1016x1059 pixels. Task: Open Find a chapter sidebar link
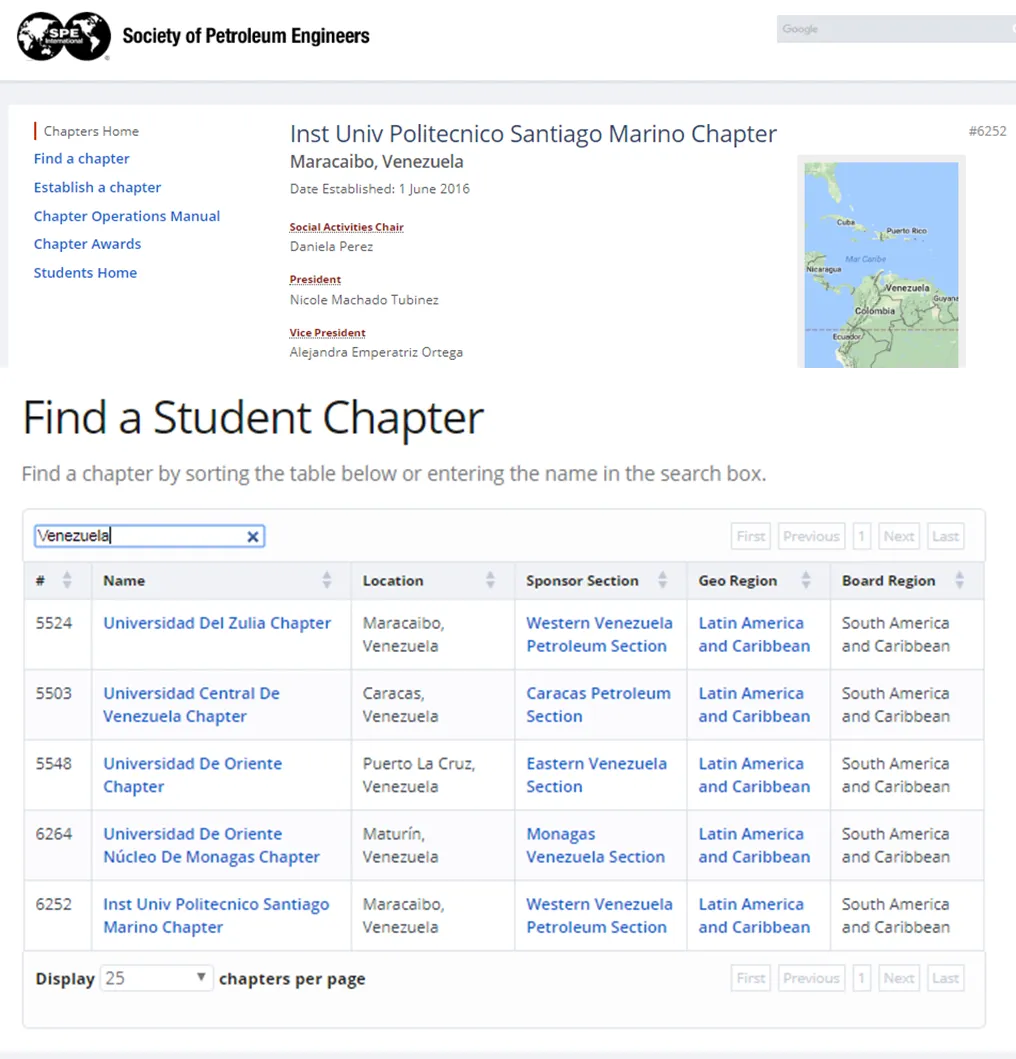tap(82, 159)
